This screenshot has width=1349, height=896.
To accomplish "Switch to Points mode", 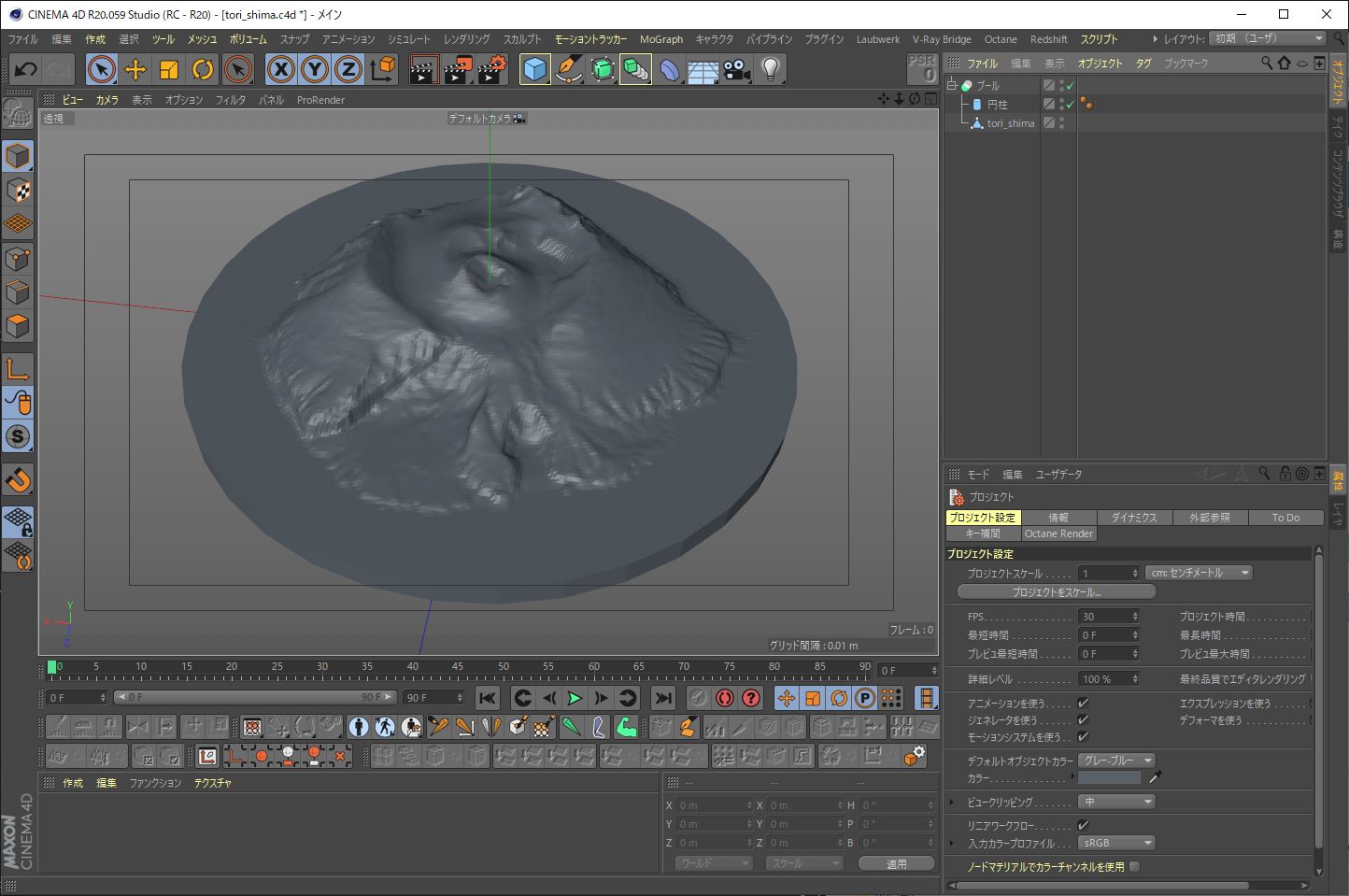I will [x=18, y=259].
